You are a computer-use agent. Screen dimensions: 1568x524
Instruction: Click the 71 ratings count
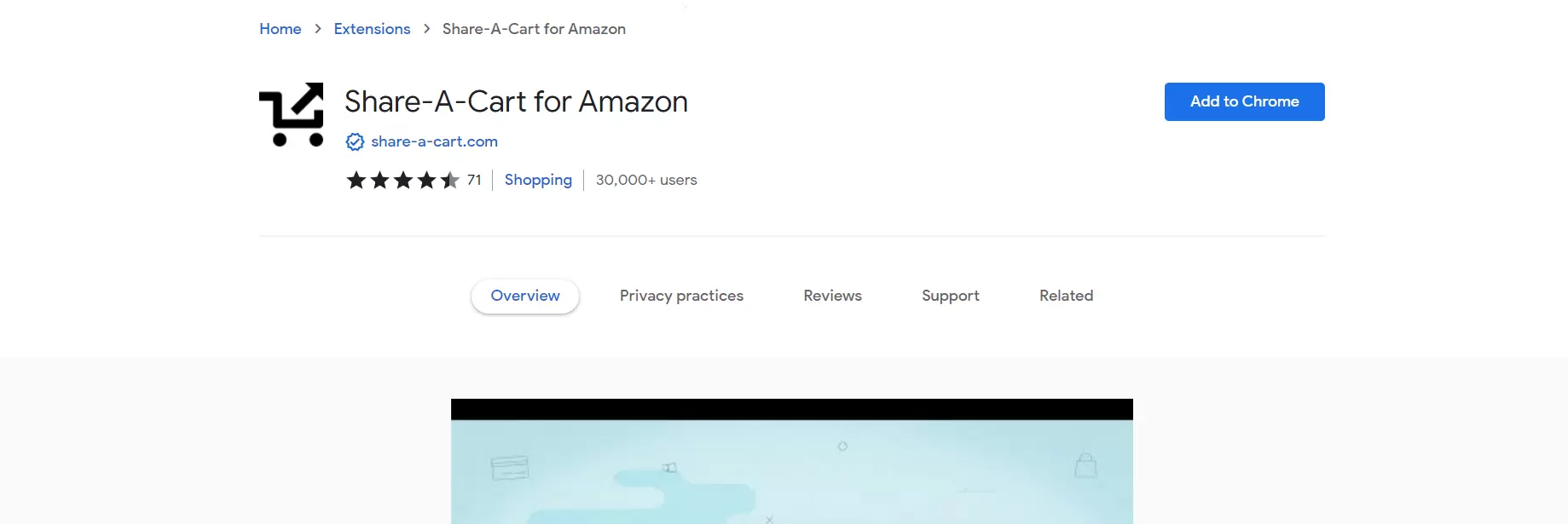[x=475, y=180]
